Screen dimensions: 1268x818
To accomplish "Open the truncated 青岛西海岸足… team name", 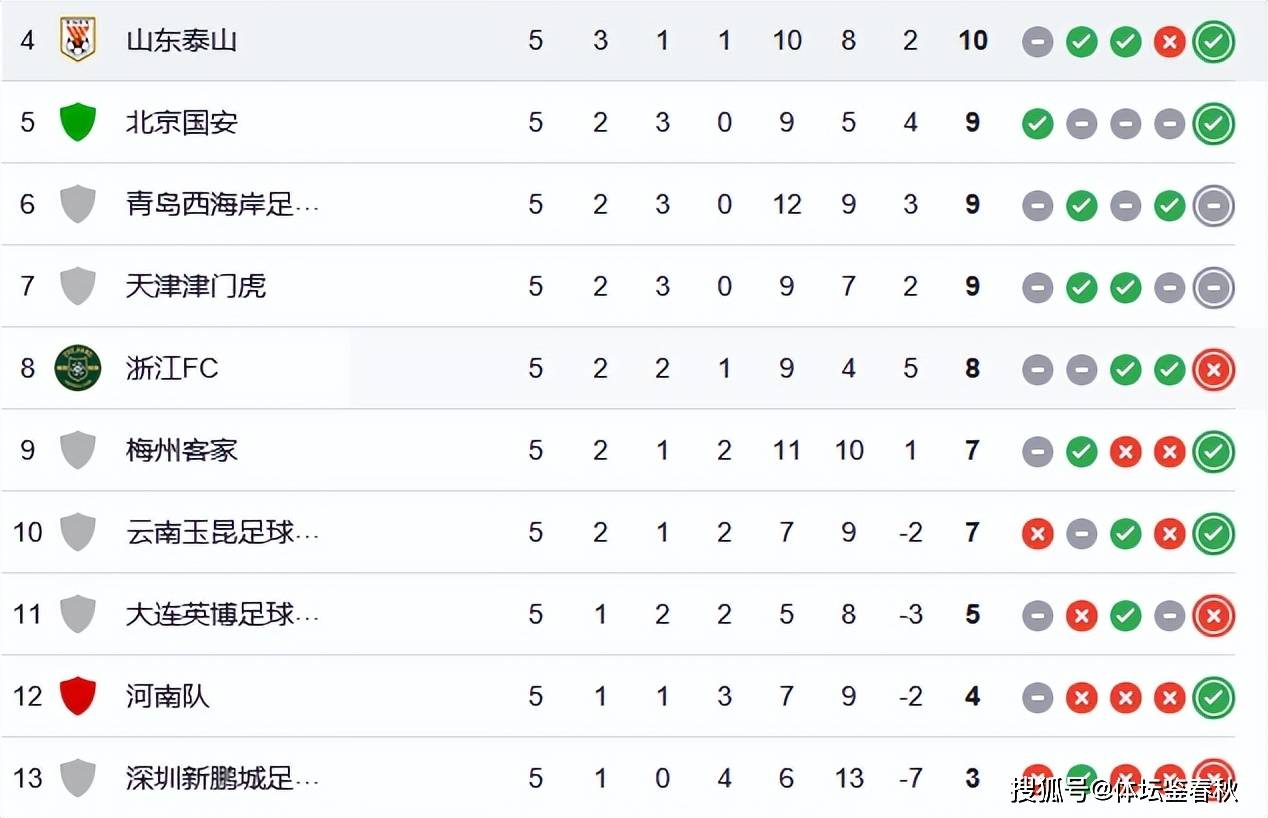I will [222, 204].
